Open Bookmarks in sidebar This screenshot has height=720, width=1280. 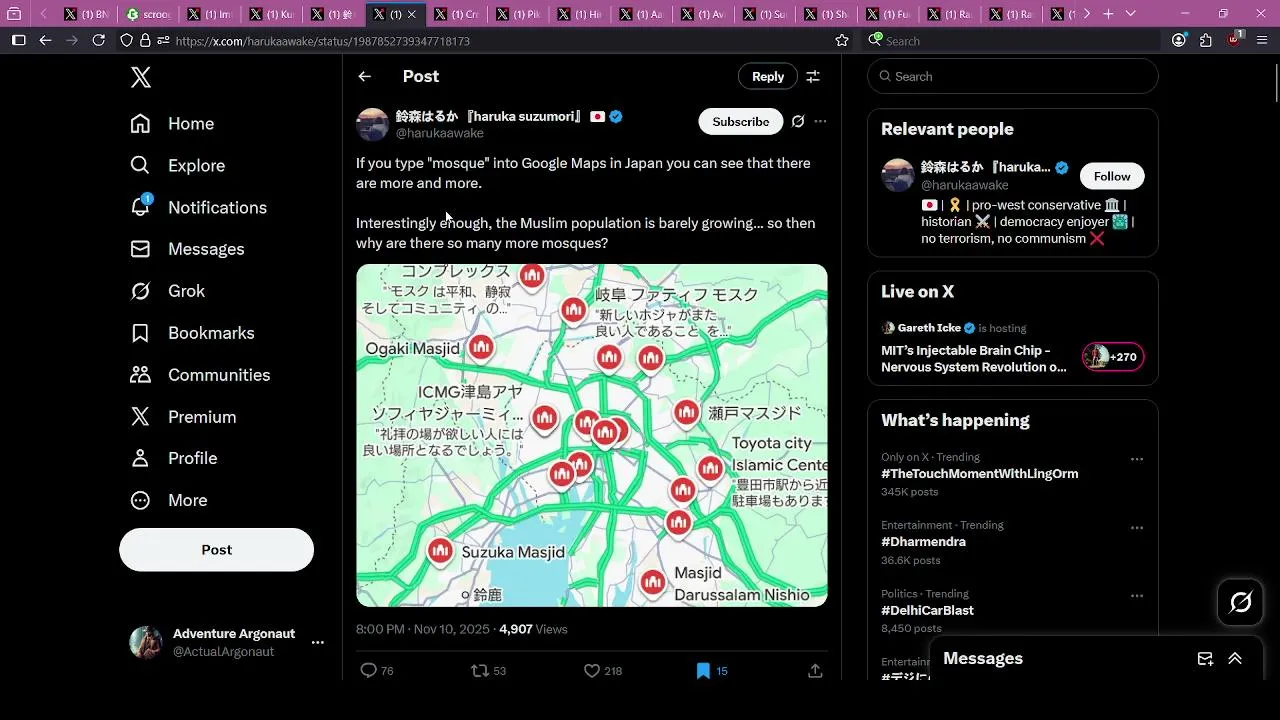point(192,333)
